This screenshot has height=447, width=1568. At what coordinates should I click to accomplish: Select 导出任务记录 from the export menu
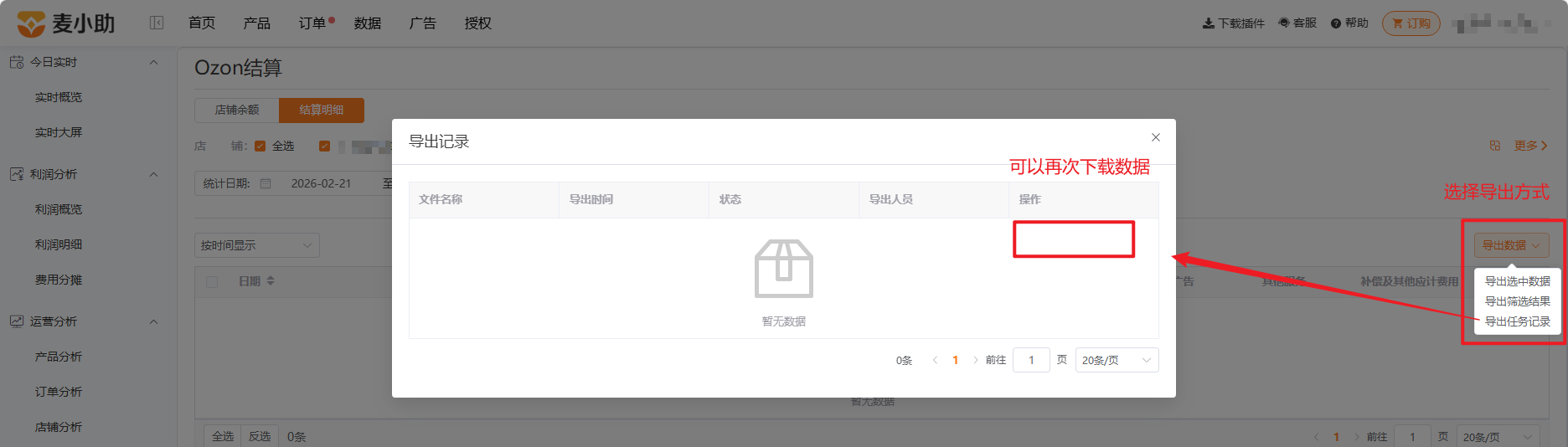pos(1517,321)
